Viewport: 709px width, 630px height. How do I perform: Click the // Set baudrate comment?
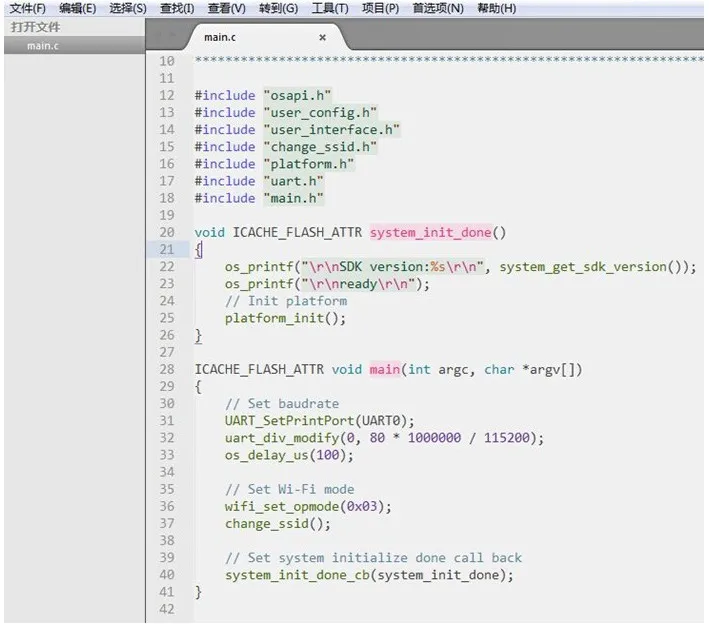point(282,404)
